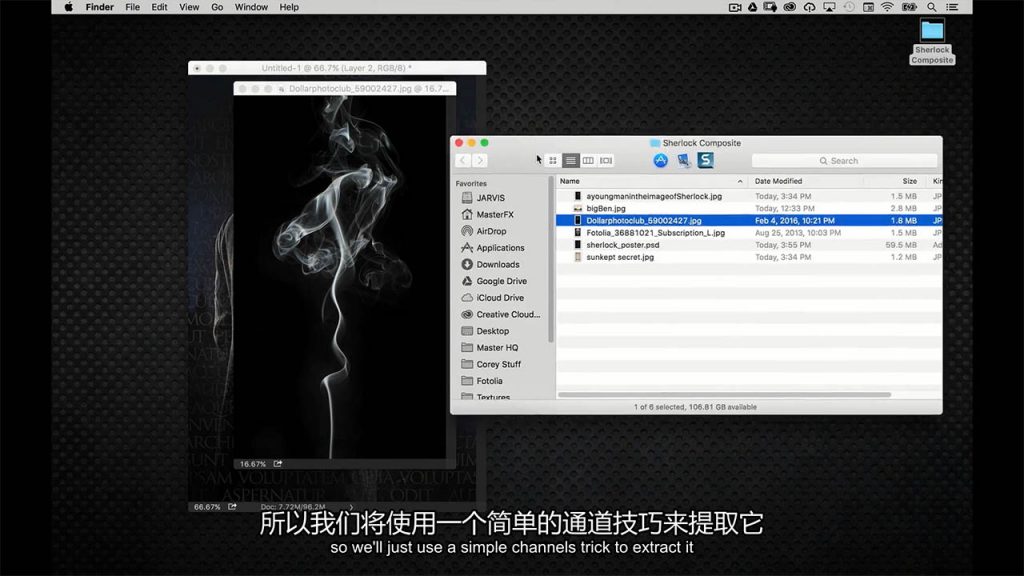Open Applications in Finder sidebar

click(501, 248)
